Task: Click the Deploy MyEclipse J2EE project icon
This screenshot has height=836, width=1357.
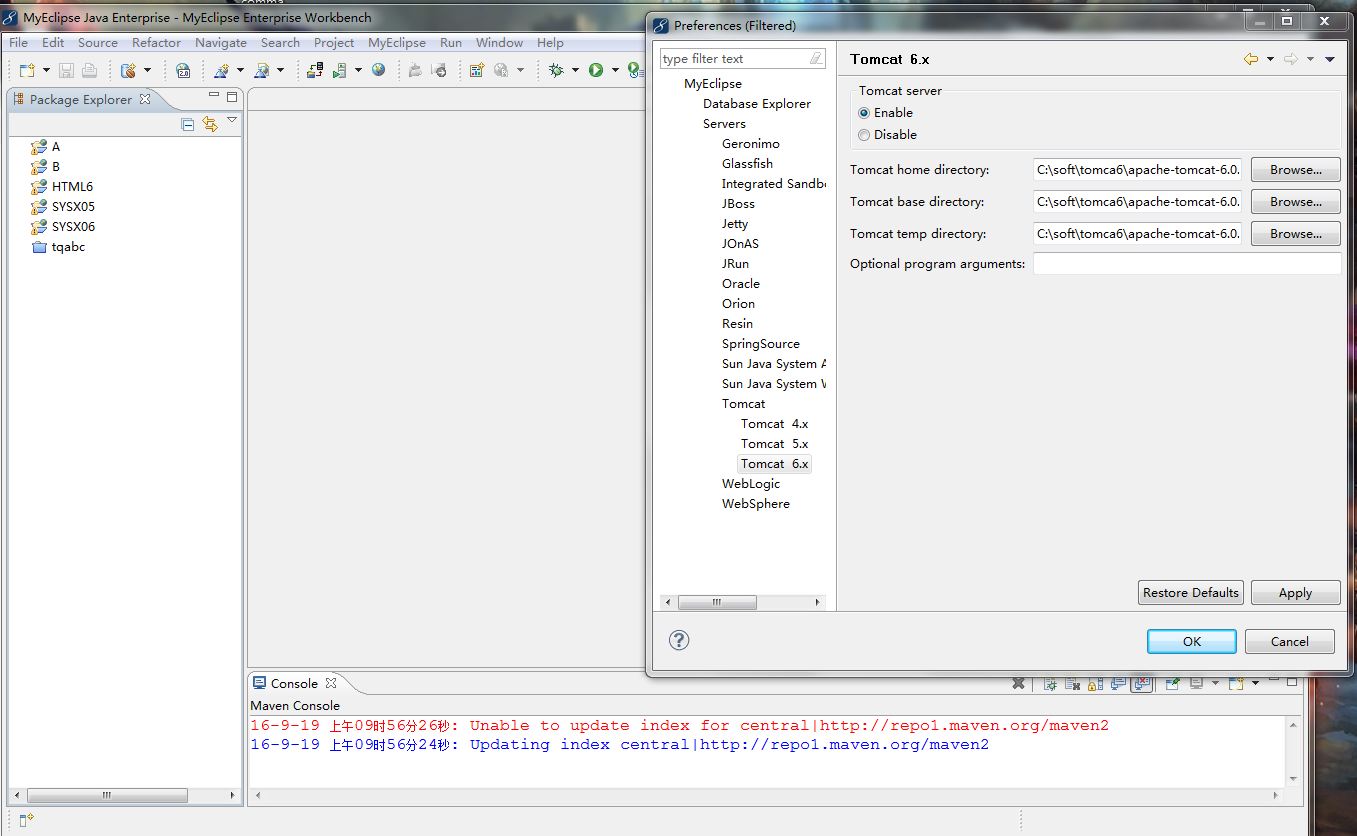Action: click(x=315, y=70)
